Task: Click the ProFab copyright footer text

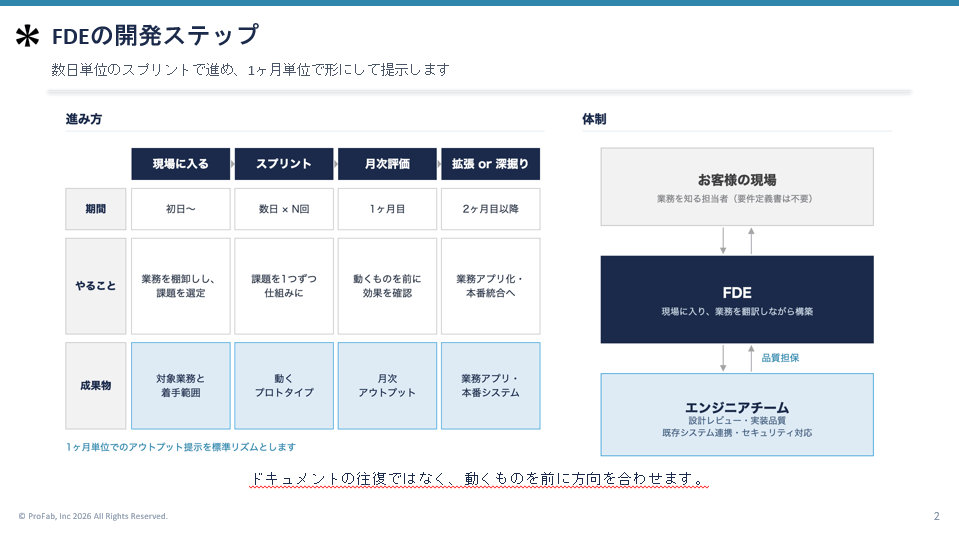Action: (x=93, y=516)
